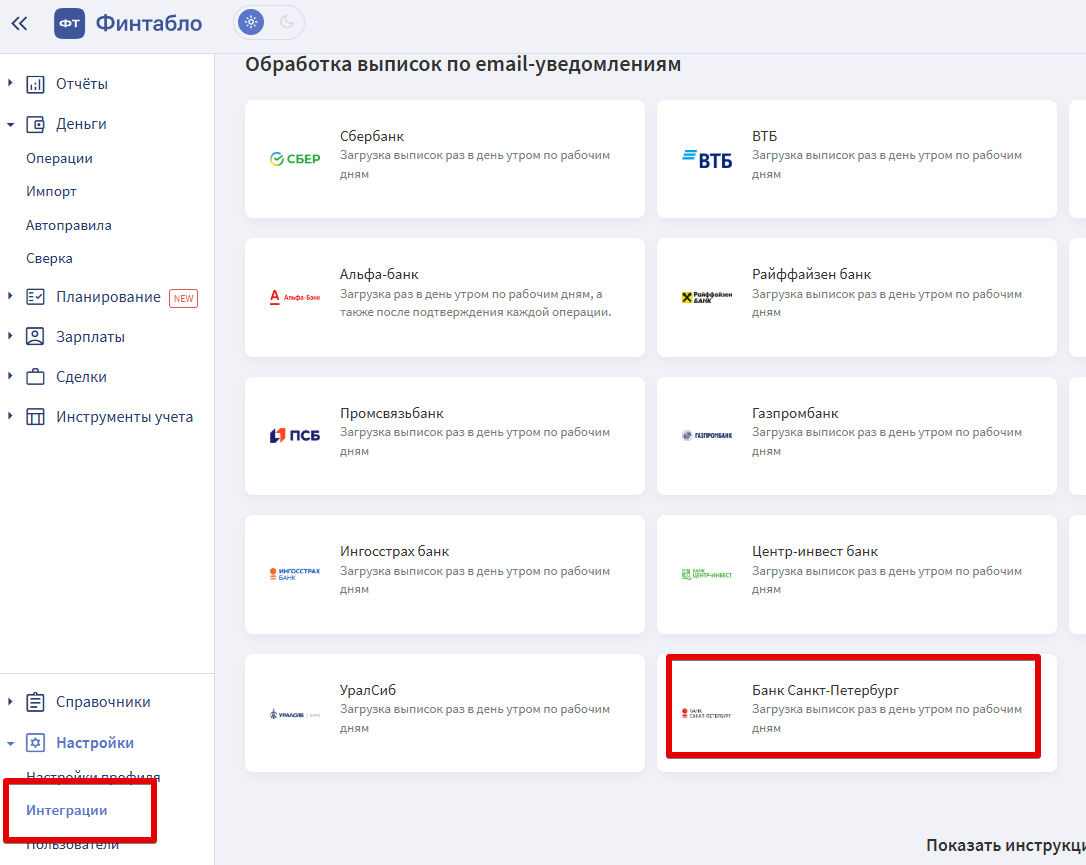Expand the Зарплаты section arrow
Viewport: 1086px width, 865px height.
10,336
